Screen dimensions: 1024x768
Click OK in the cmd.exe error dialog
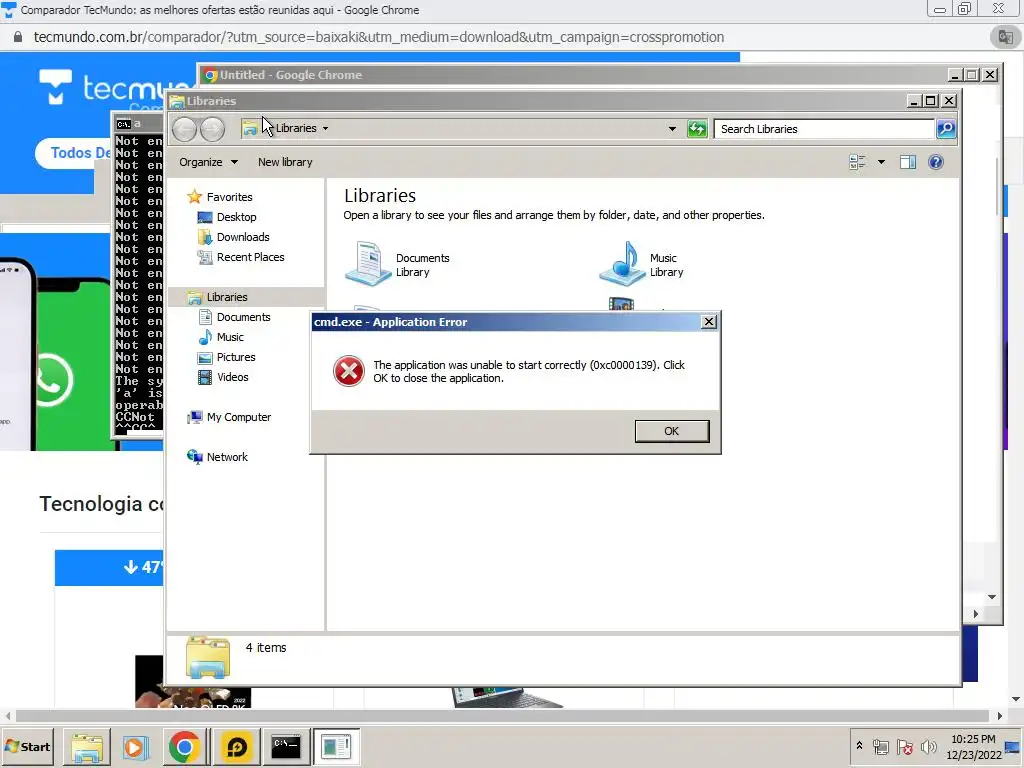671,431
